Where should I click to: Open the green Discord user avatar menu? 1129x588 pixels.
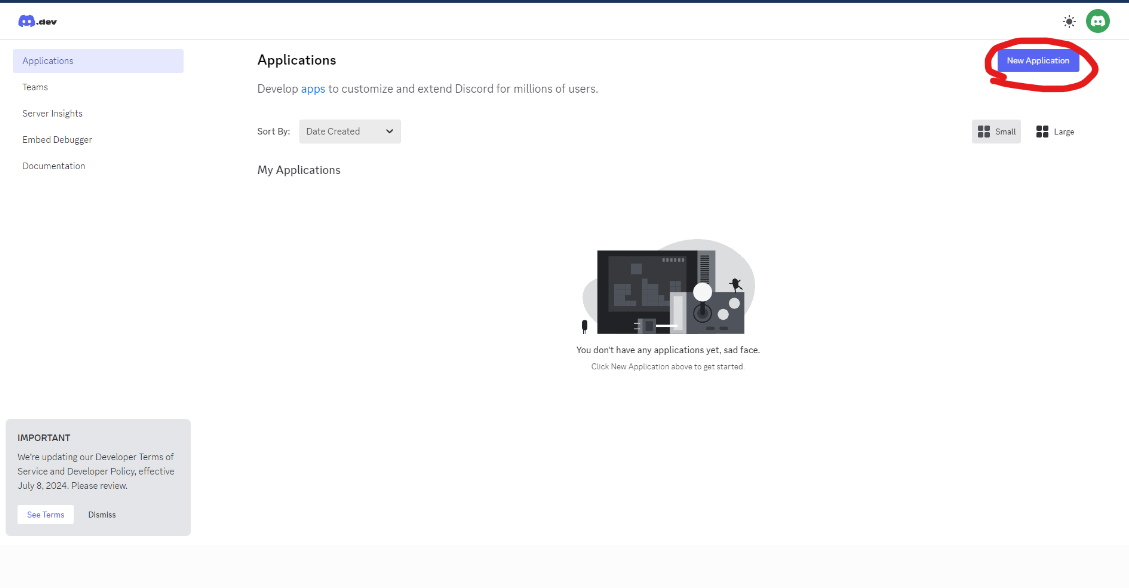(x=1098, y=22)
